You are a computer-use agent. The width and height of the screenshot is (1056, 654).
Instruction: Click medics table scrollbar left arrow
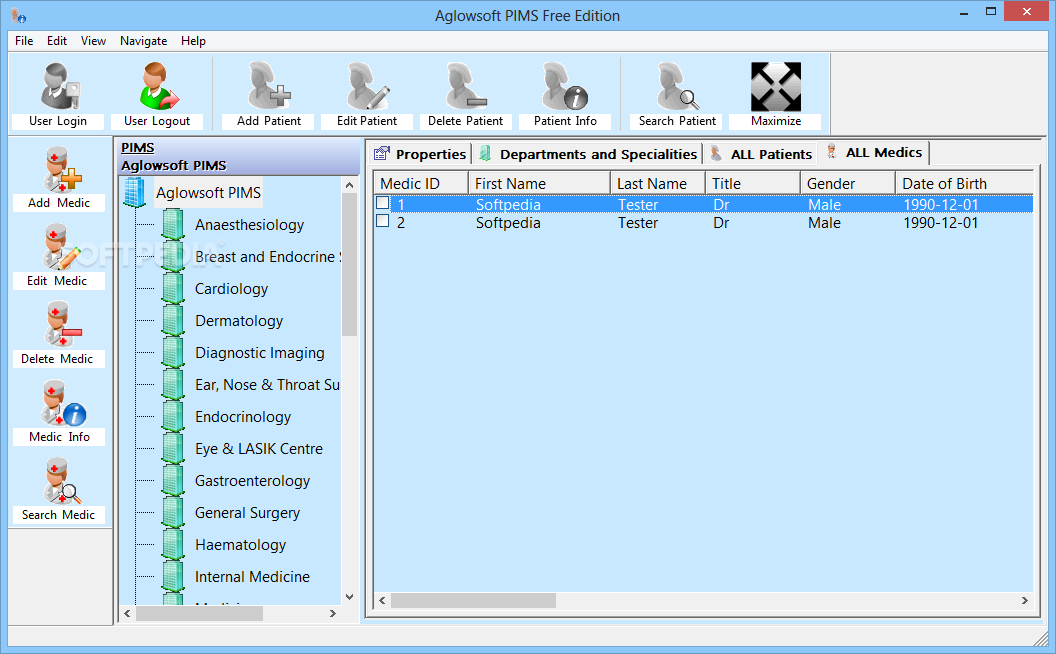coord(383,600)
